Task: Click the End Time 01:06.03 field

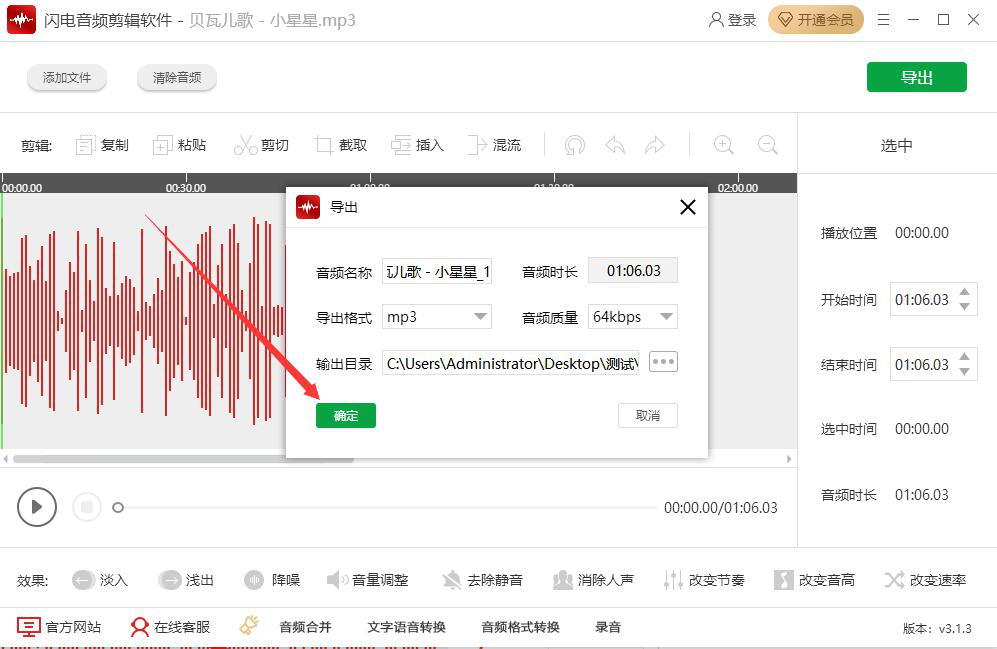Action: click(922, 364)
